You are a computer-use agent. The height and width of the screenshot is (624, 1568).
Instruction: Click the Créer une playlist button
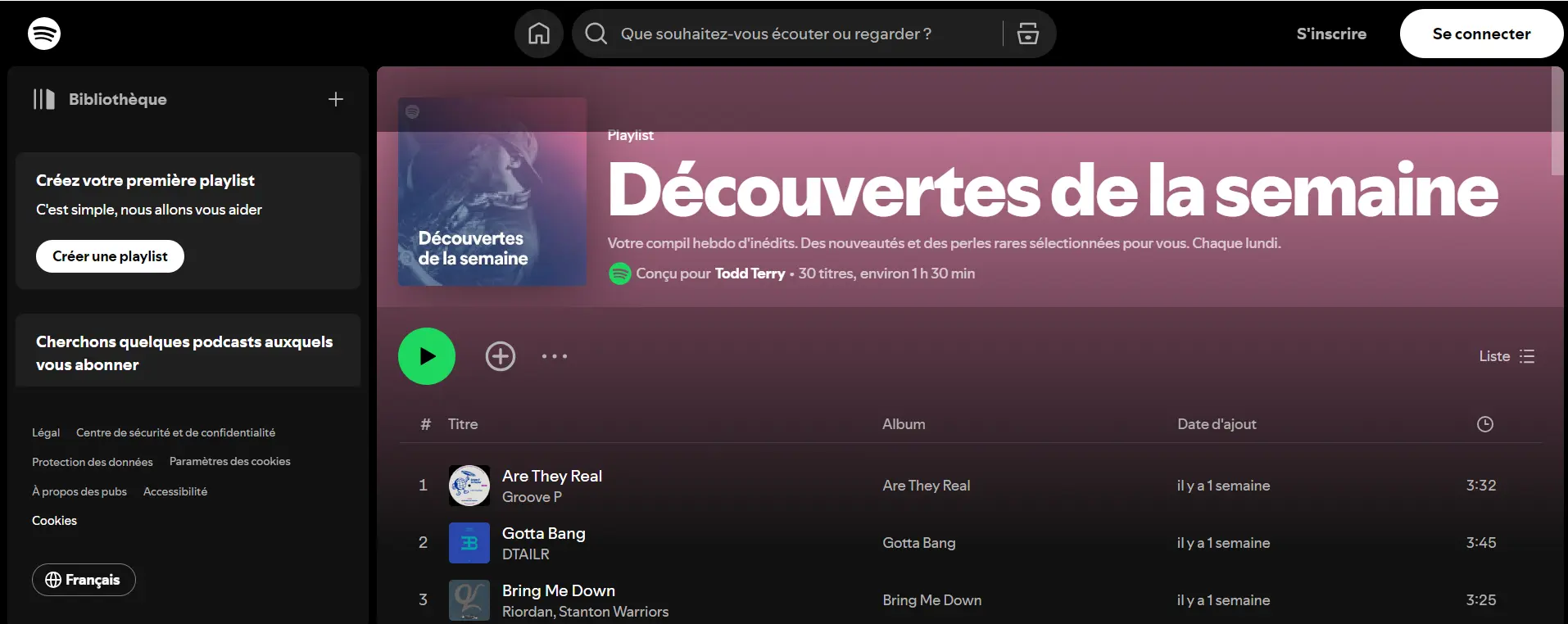coord(110,256)
